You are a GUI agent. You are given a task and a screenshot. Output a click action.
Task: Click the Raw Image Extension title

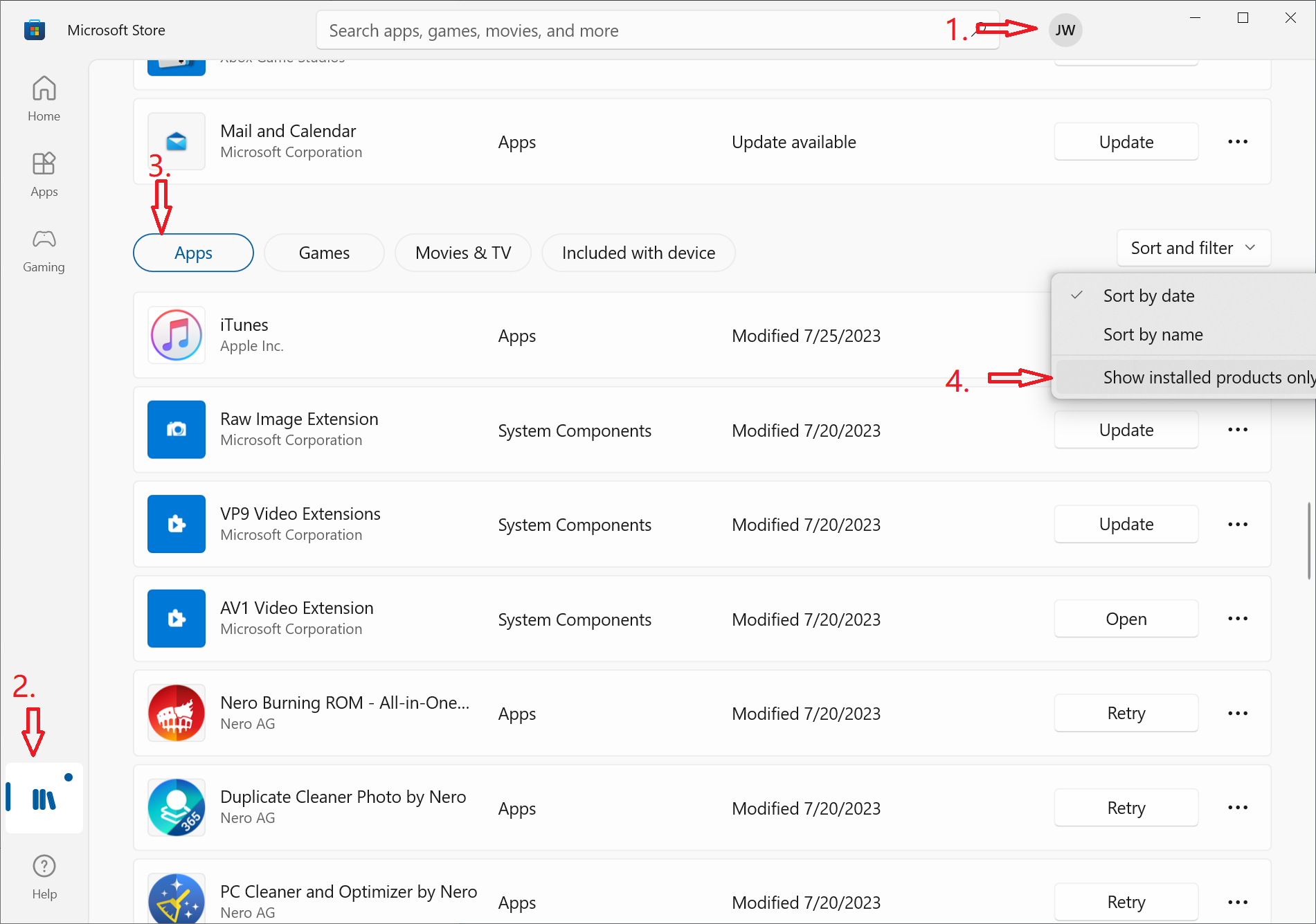coord(299,419)
